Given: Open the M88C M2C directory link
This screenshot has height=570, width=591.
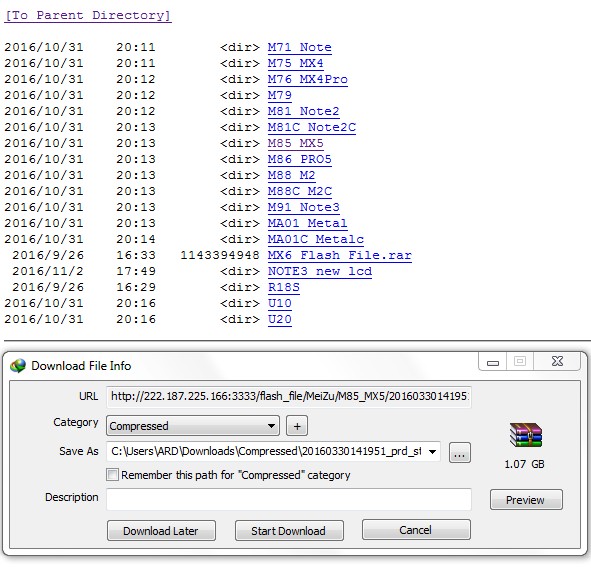Looking at the screenshot, I should tap(300, 191).
